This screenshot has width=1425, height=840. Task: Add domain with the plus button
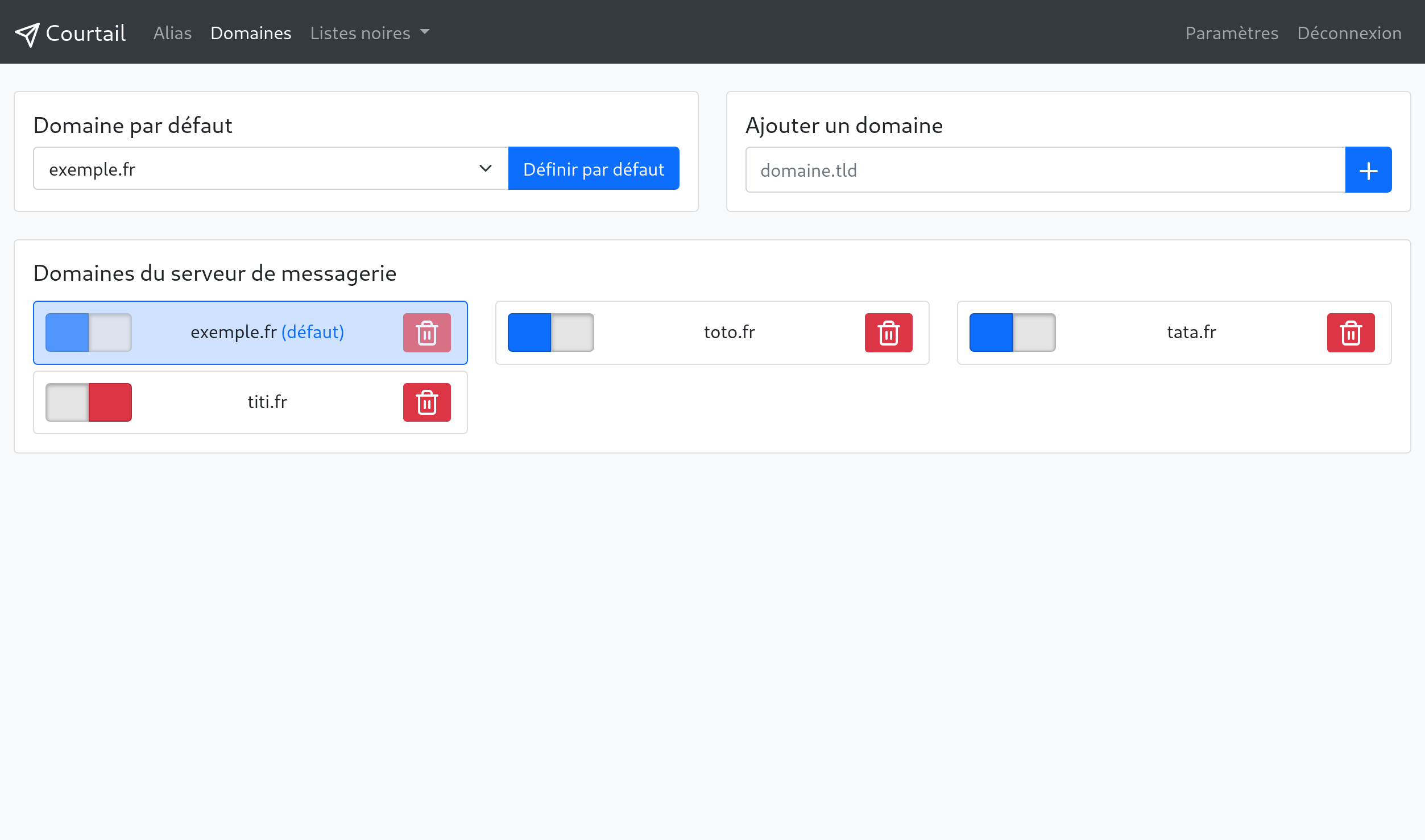[1368, 170]
